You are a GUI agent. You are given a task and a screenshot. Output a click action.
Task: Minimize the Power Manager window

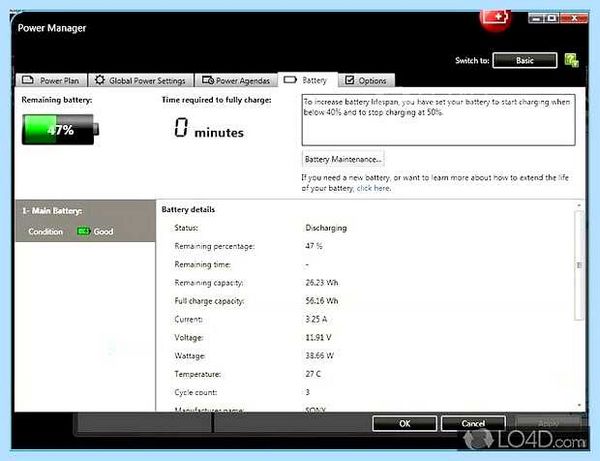536,18
